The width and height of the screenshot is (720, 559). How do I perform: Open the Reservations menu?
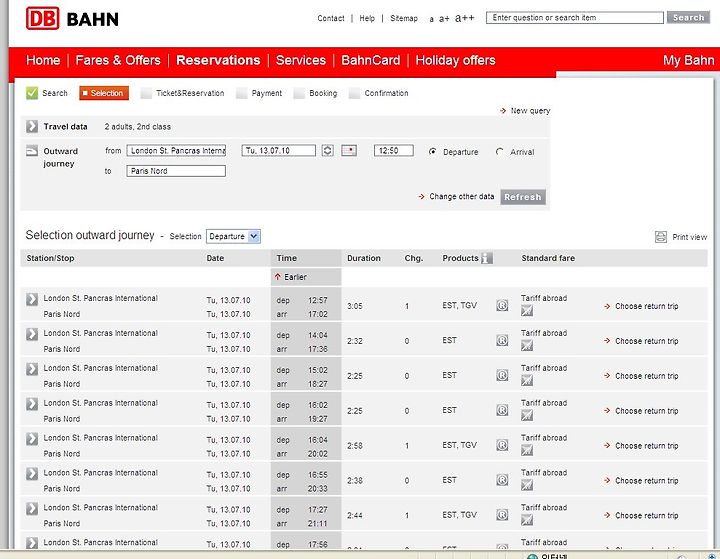tap(218, 60)
